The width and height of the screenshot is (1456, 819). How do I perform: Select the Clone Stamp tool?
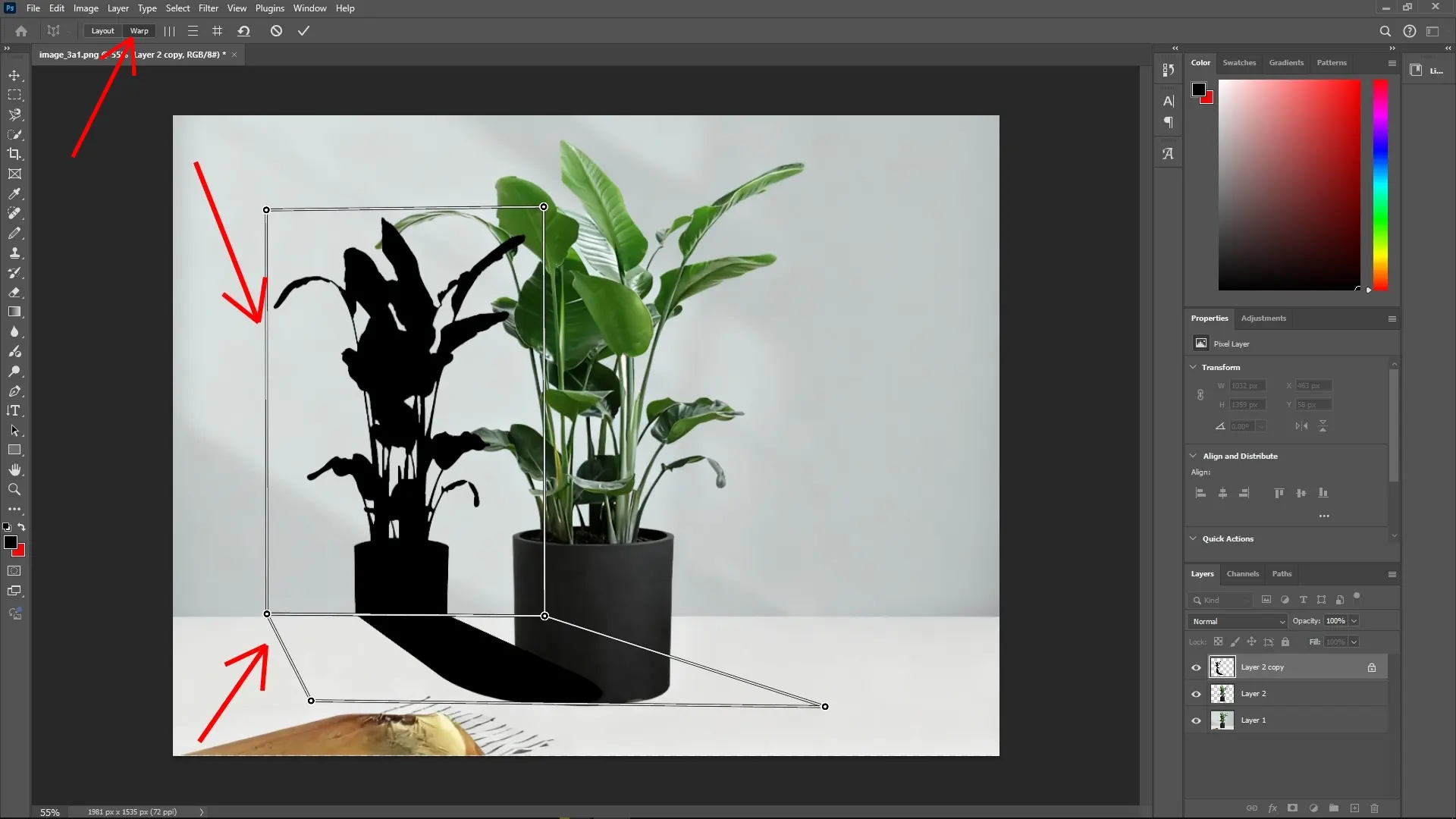14,253
